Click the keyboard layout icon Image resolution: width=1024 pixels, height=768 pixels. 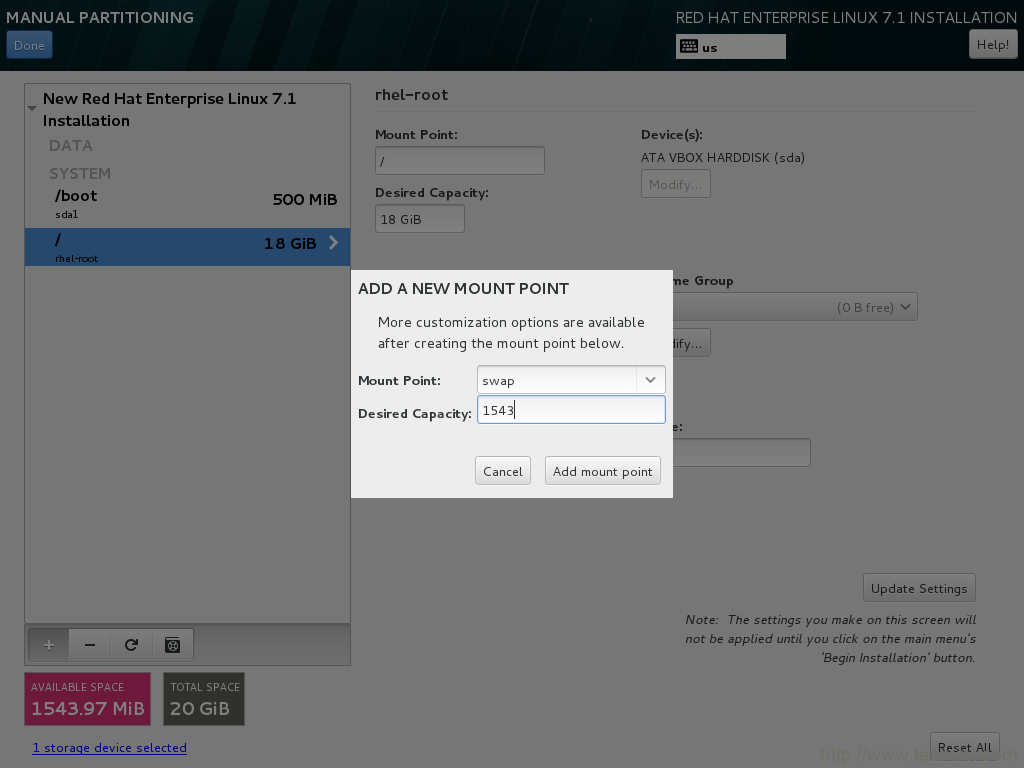(689, 46)
